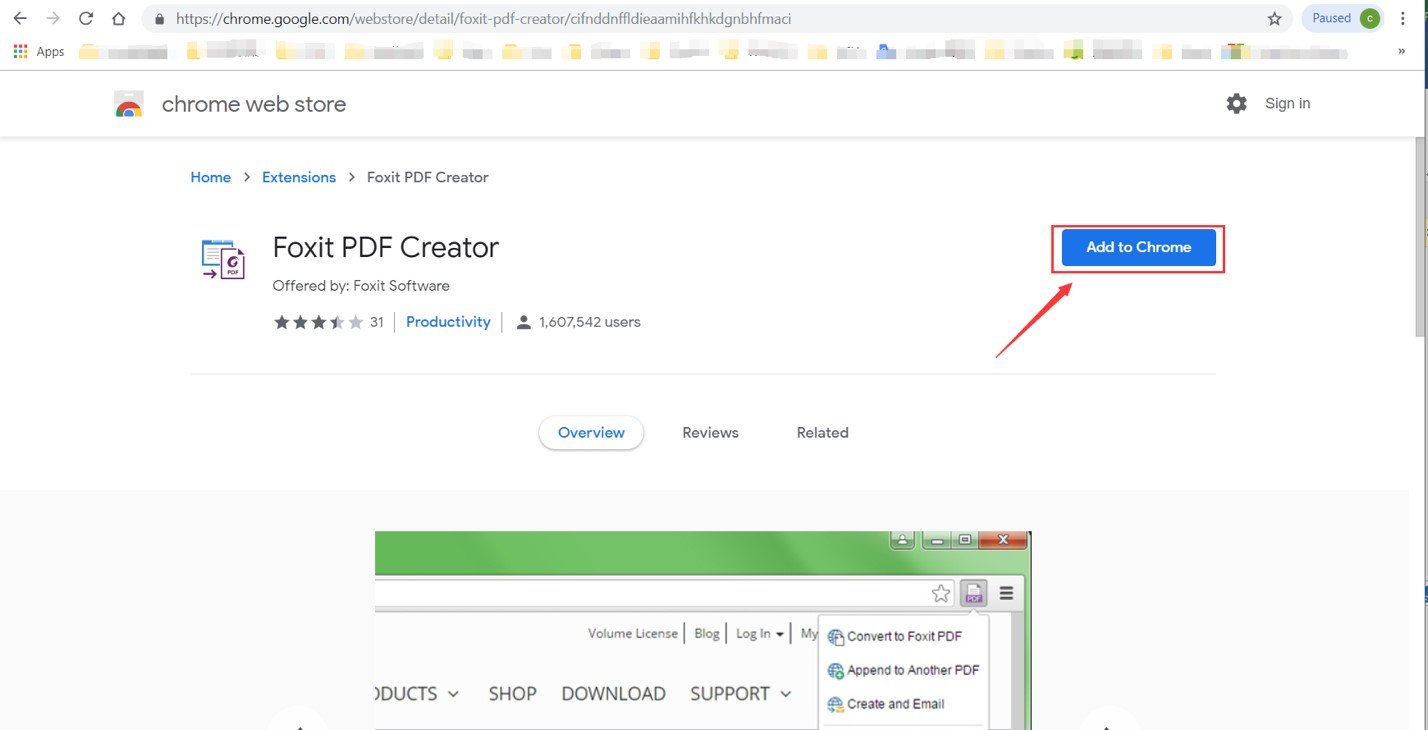Click the browser Forward arrow

coord(53,18)
